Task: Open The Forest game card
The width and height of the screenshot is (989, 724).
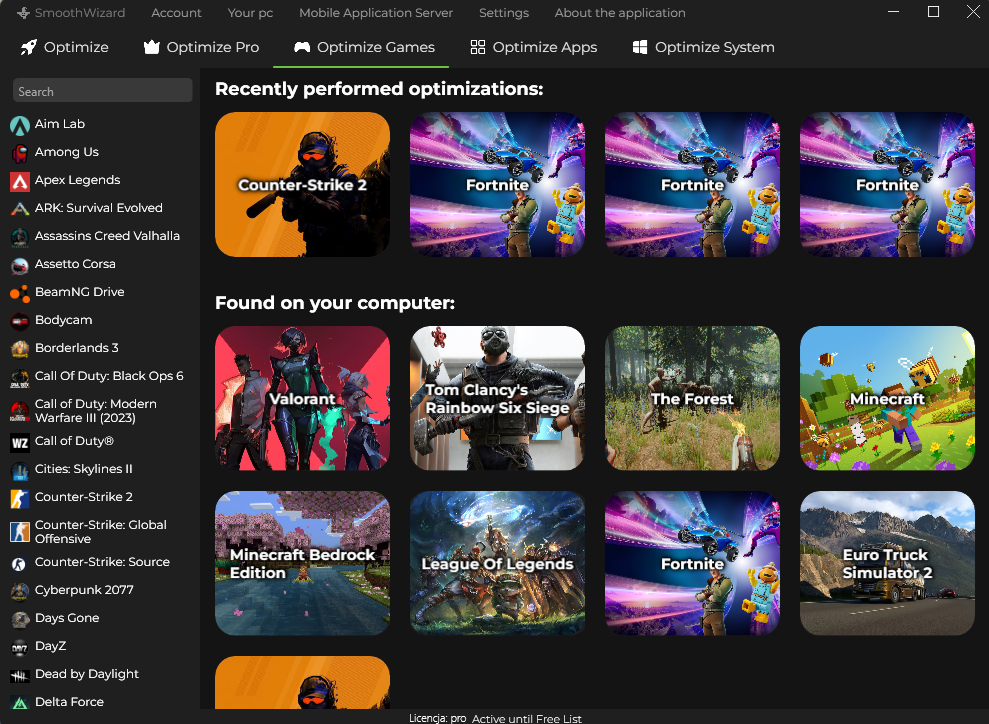Action: click(692, 398)
